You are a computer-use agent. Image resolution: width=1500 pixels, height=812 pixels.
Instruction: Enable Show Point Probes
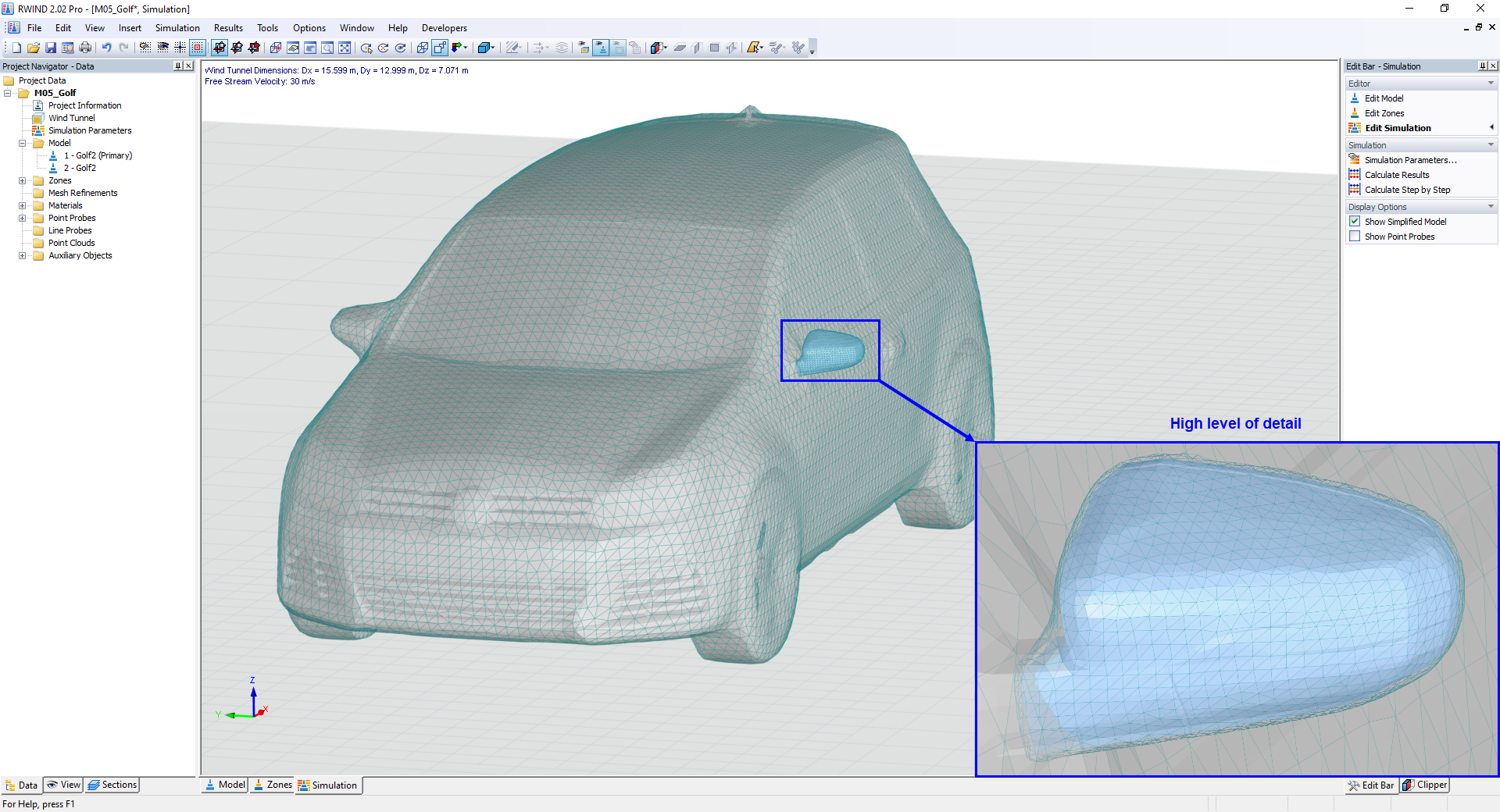(1355, 236)
